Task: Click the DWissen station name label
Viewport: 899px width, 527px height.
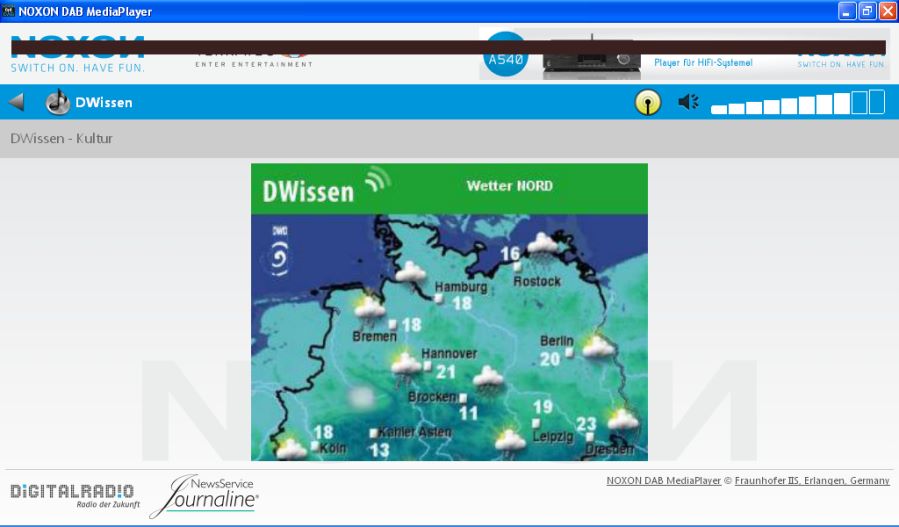Action: 104,102
